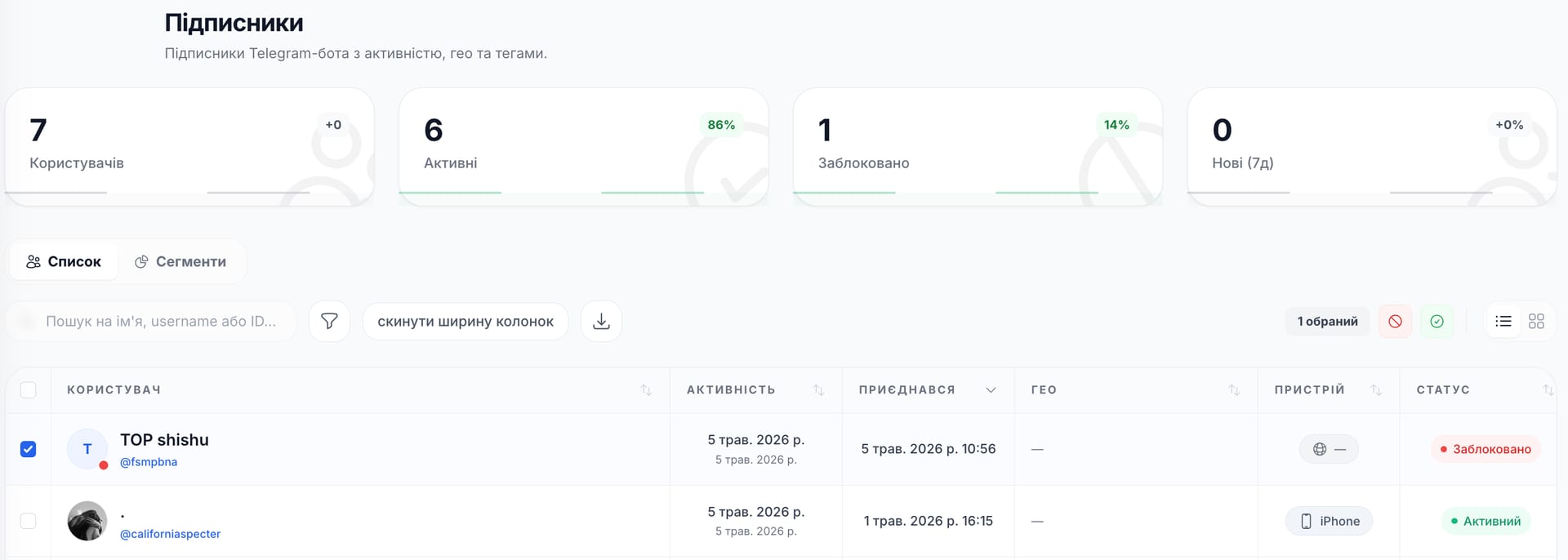
Task: Sort by Активність column arrows
Action: pos(818,390)
